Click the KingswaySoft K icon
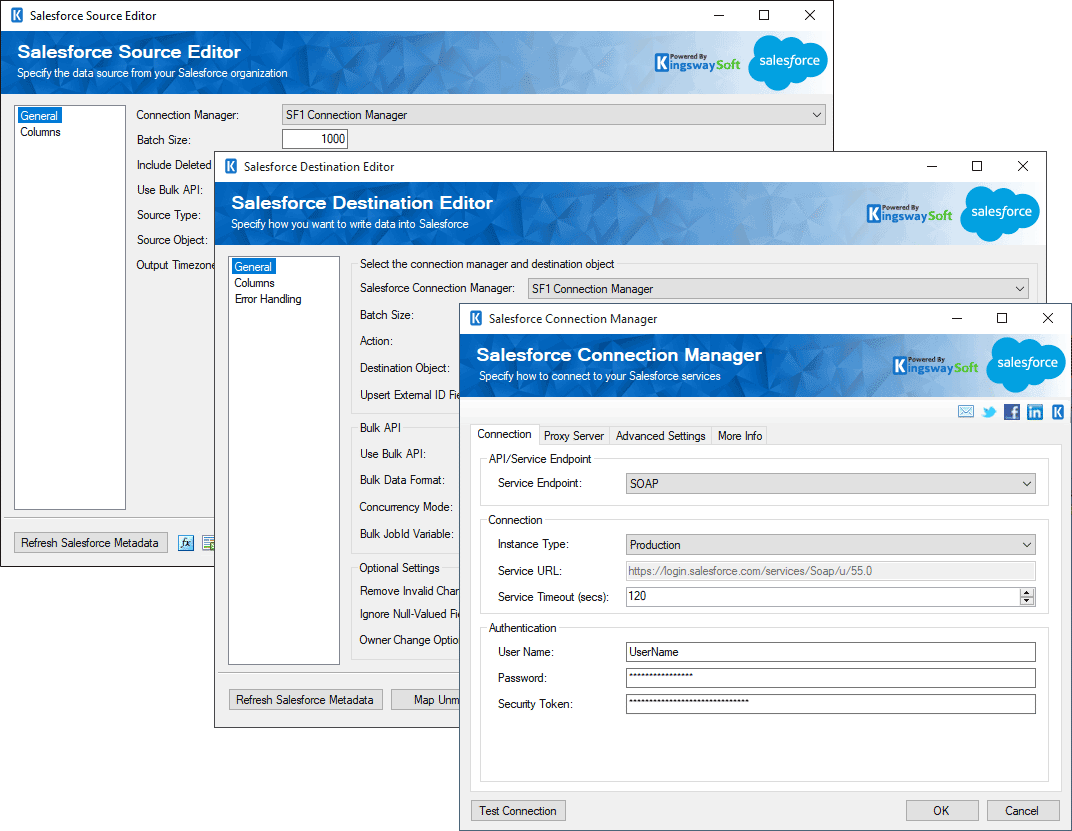The height and width of the screenshot is (831, 1072). tap(1057, 411)
